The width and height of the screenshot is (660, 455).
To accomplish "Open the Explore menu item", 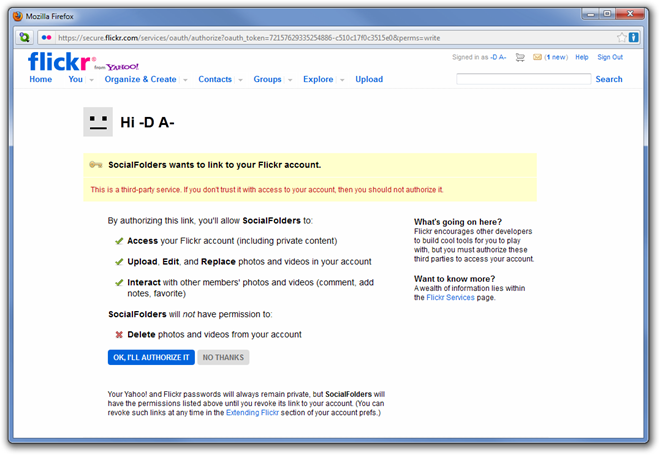I will 318,79.
